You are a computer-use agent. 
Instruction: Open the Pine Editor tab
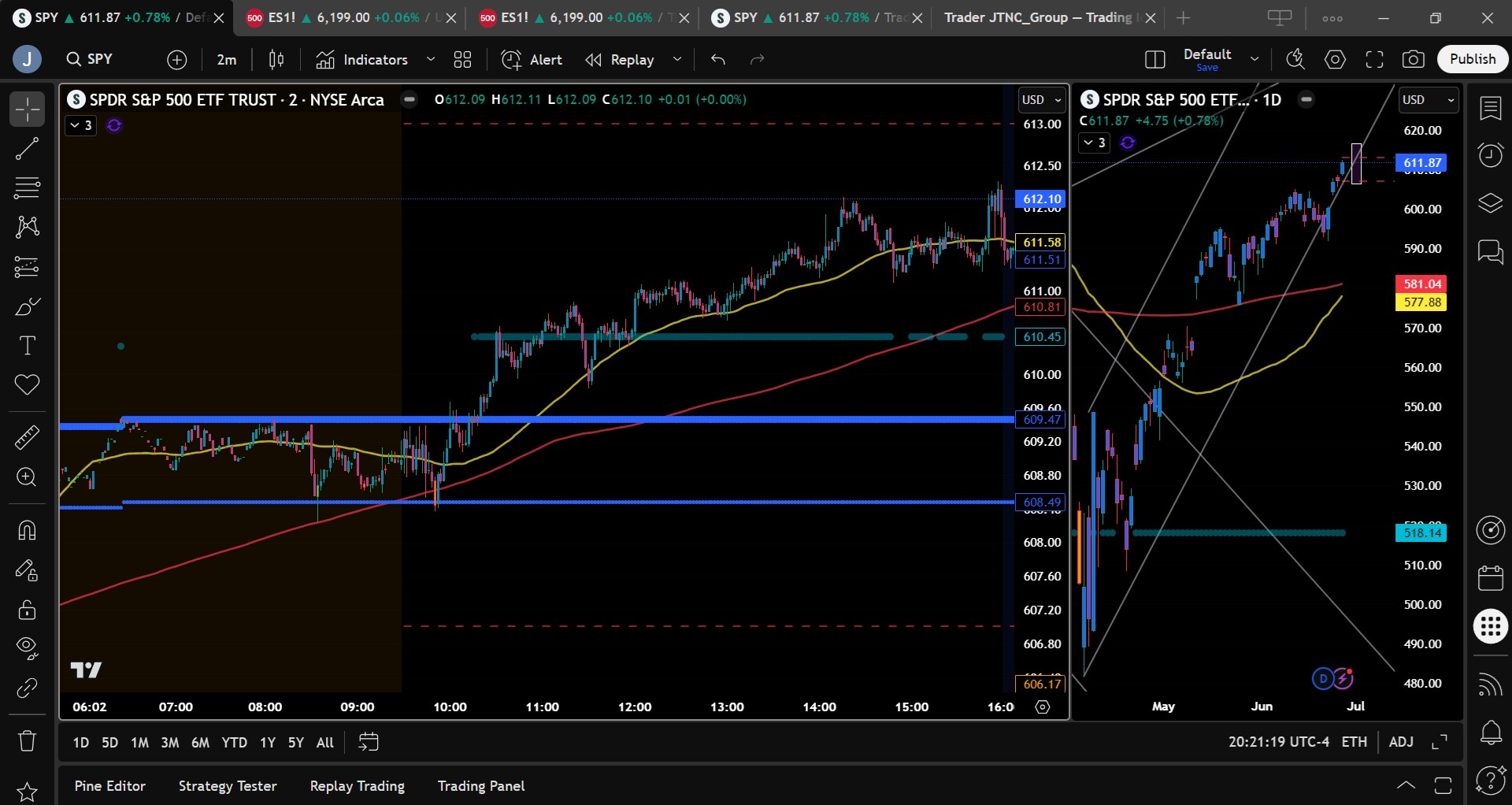click(110, 786)
